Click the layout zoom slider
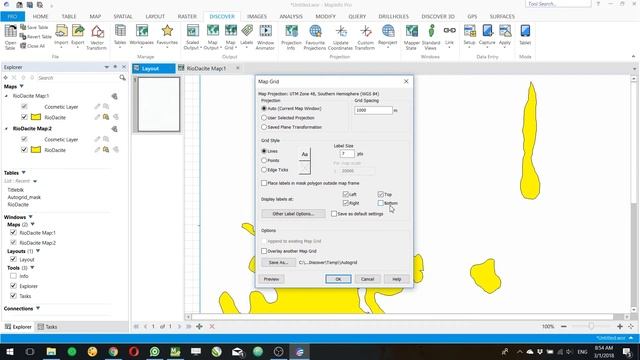 click(x=591, y=326)
